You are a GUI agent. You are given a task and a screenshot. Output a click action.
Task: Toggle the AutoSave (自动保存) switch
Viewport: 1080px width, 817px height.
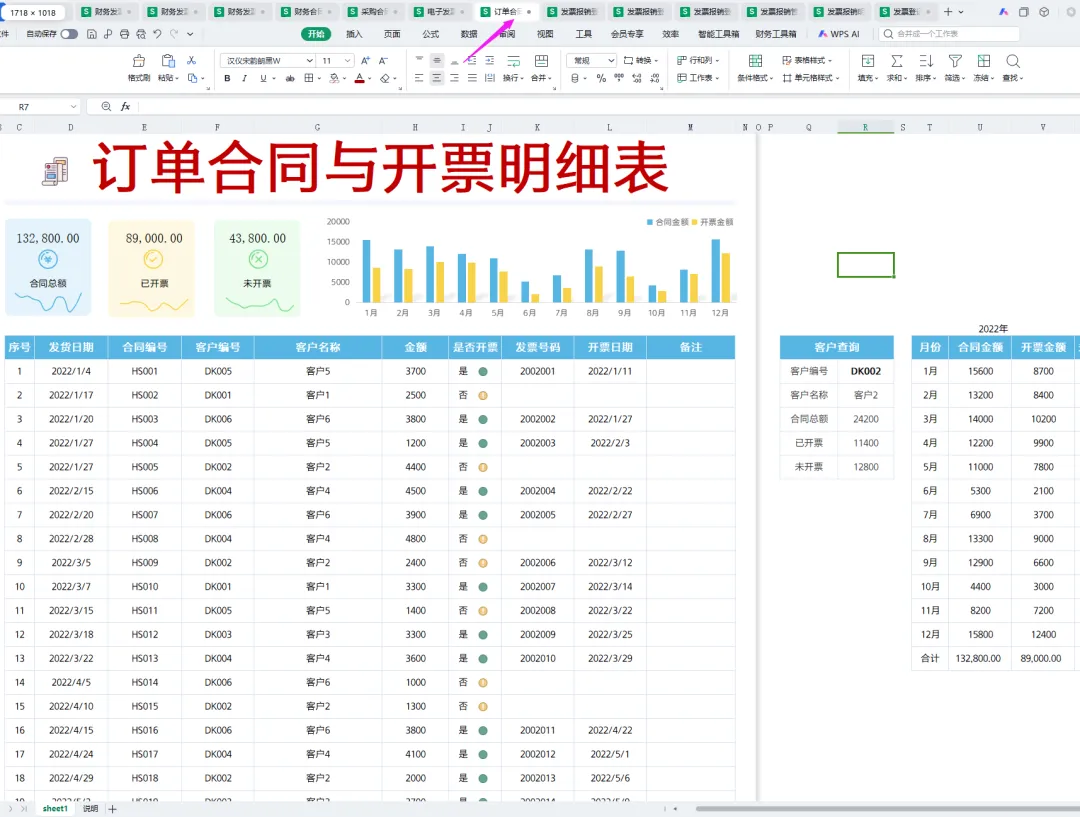[69, 34]
